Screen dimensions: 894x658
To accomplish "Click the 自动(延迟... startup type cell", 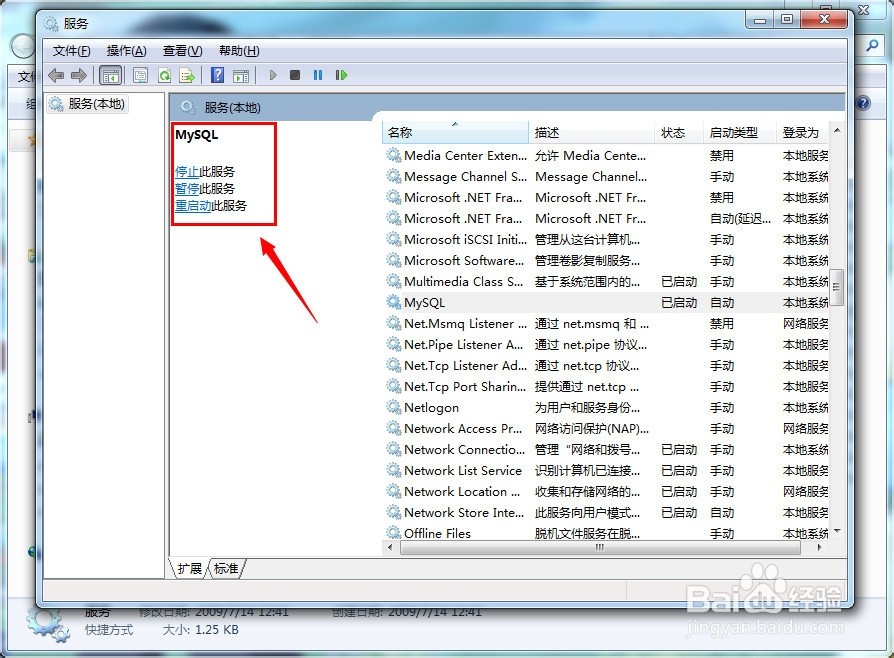I will click(x=740, y=219).
